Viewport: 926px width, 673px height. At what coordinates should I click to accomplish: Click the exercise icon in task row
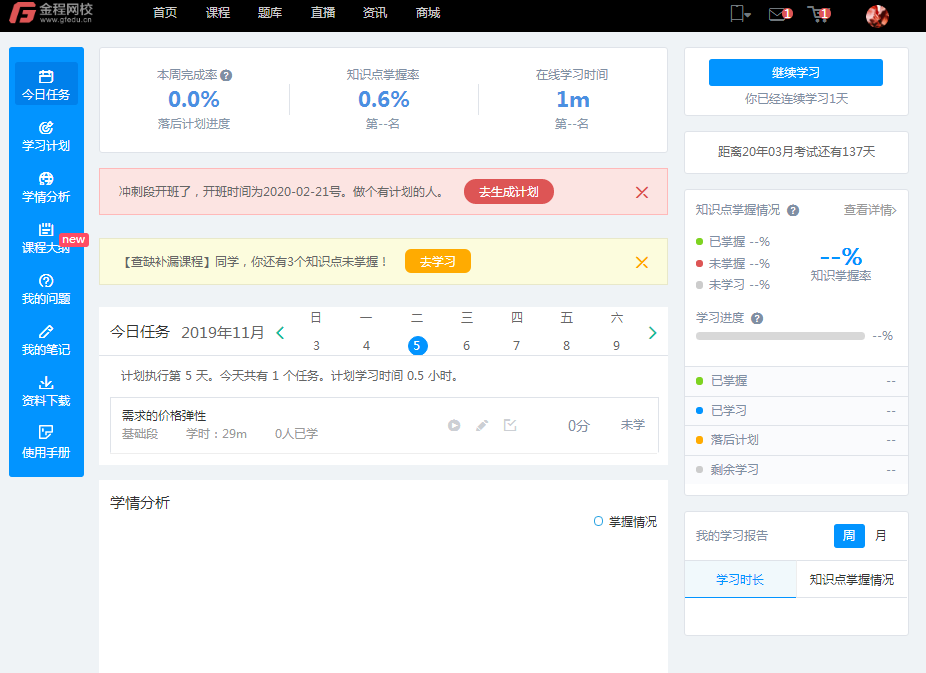[x=510, y=425]
